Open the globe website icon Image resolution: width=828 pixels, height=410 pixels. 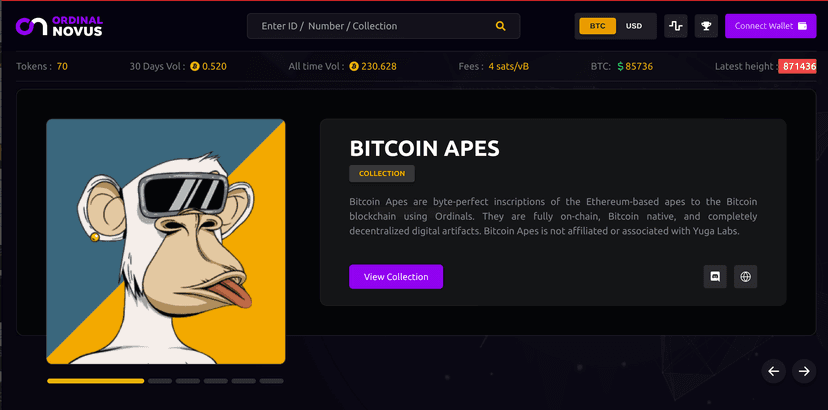pyautogui.click(x=746, y=276)
